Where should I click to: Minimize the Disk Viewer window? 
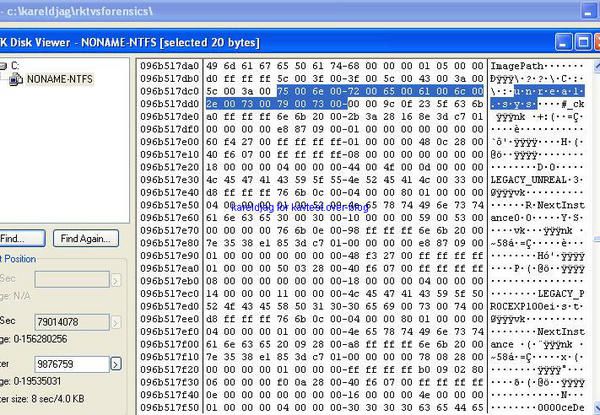pos(564,42)
